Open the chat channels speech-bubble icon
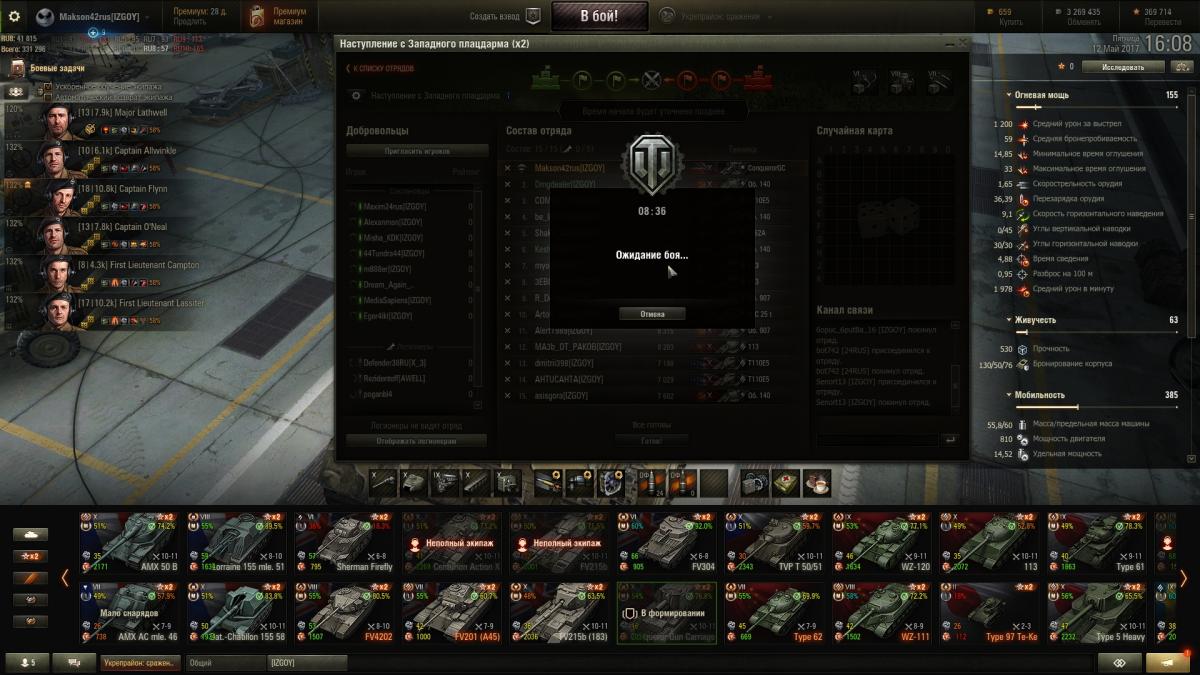This screenshot has height=675, width=1200. pos(68,662)
